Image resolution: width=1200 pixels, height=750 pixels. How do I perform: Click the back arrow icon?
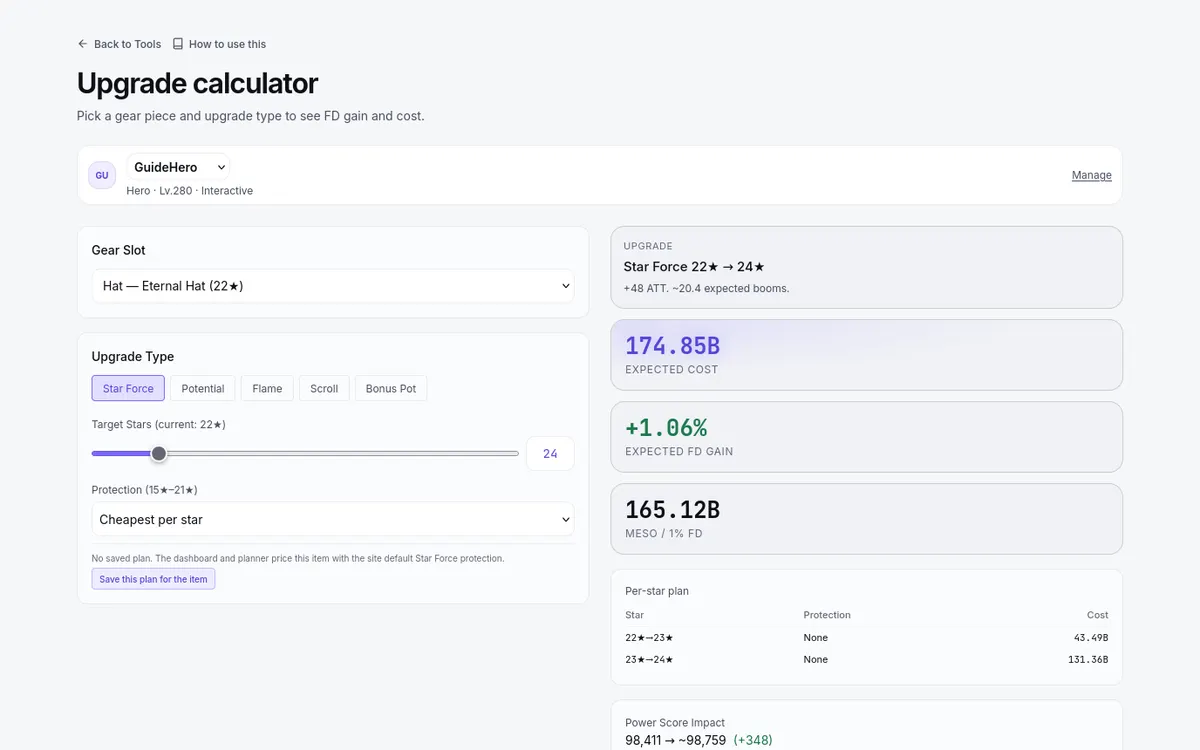[x=83, y=44]
